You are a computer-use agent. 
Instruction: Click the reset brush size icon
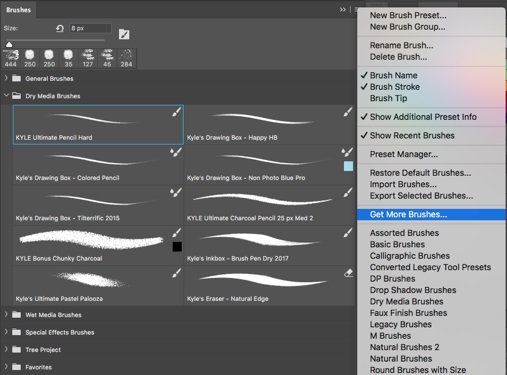click(x=60, y=29)
